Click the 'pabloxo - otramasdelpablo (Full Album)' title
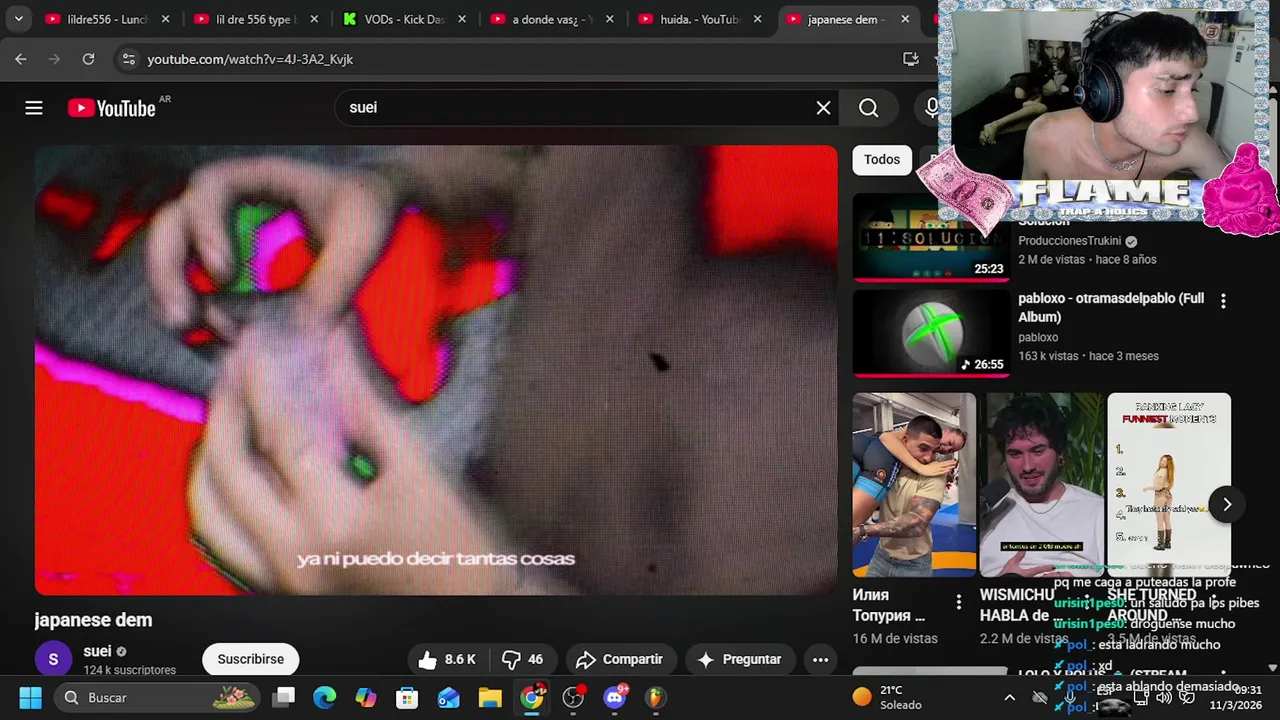 click(x=1111, y=308)
